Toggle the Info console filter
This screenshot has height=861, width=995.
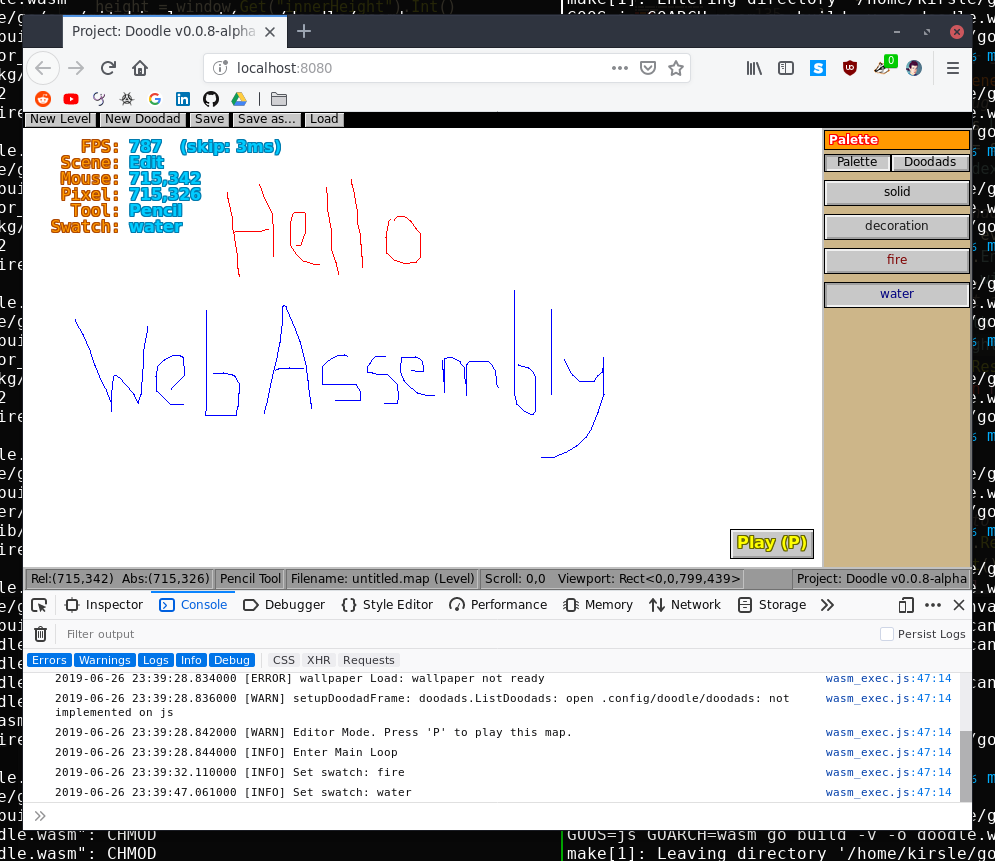(191, 660)
